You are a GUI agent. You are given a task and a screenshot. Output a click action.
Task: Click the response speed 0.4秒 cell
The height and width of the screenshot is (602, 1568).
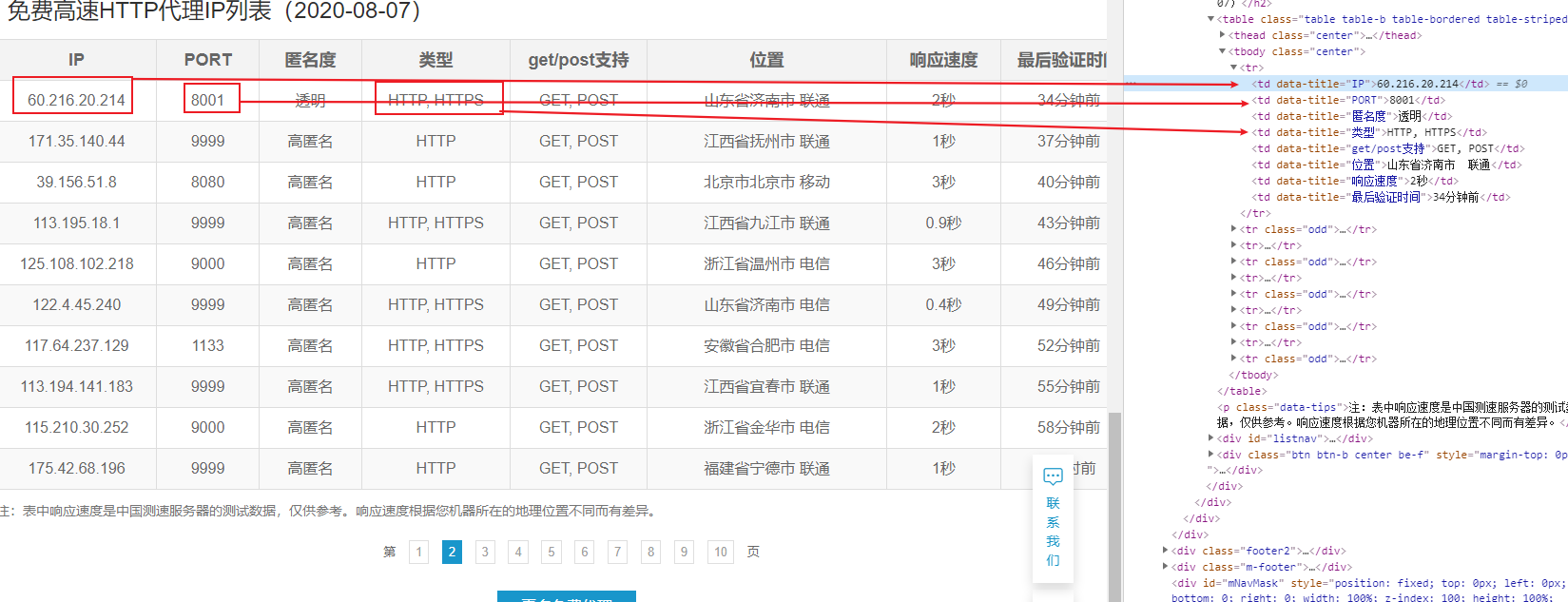pyautogui.click(x=943, y=304)
